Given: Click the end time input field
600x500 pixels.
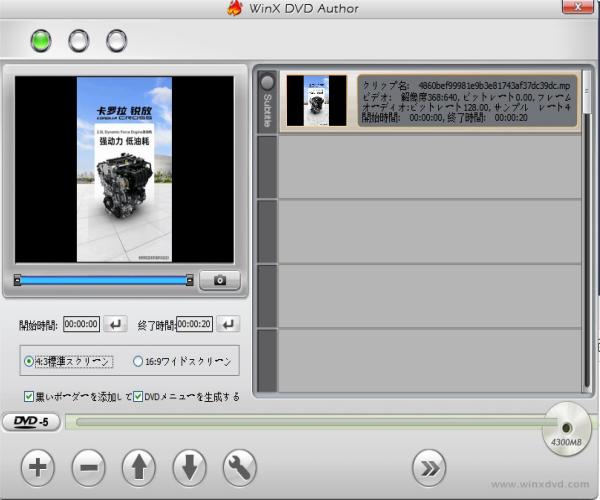Looking at the screenshot, I should click(x=194, y=324).
